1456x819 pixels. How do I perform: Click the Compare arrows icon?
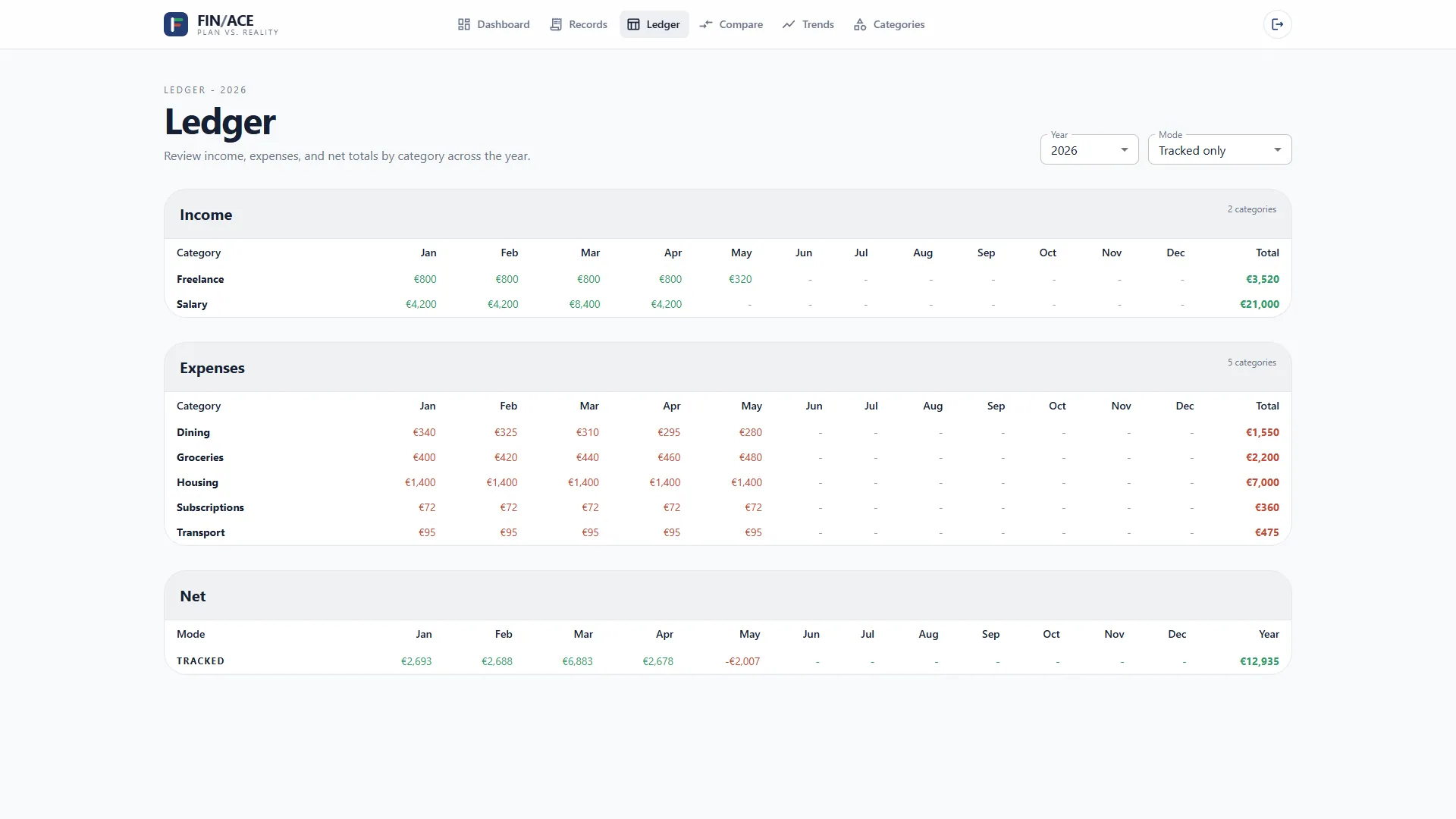706,24
